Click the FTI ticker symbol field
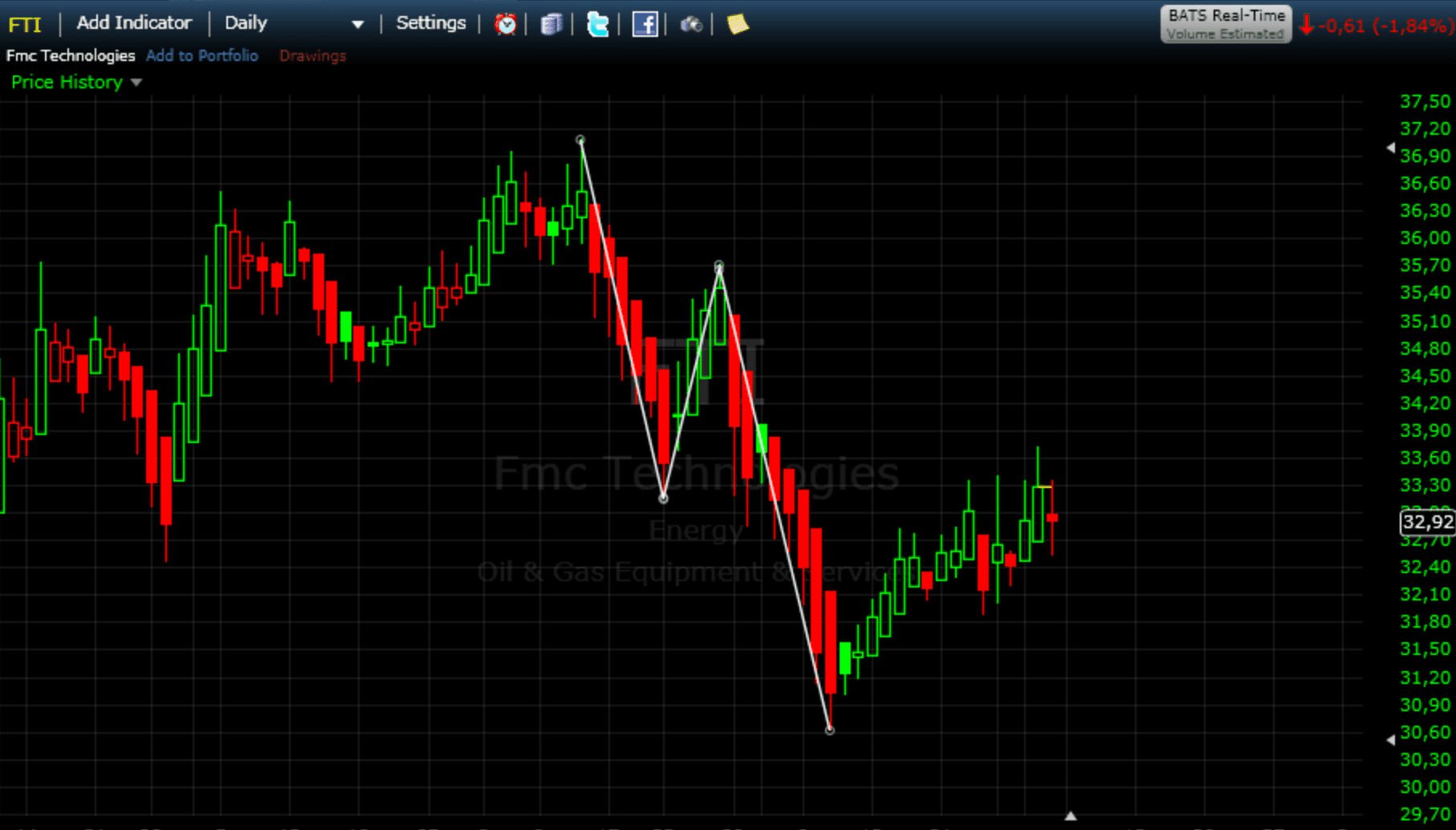 pyautogui.click(x=25, y=24)
